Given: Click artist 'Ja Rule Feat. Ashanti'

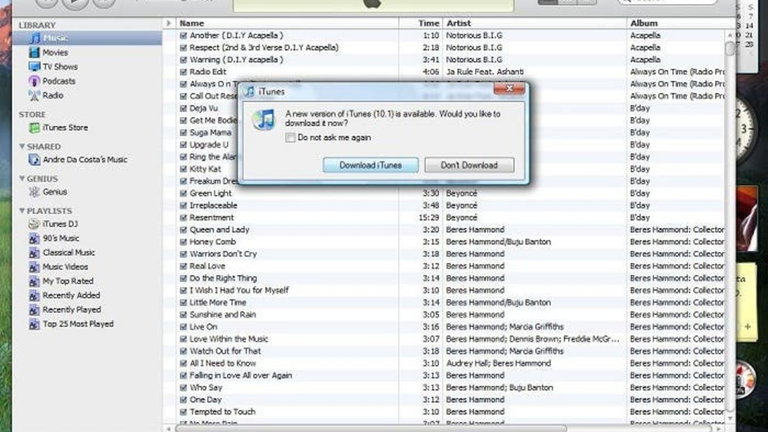Looking at the screenshot, I should point(484,72).
